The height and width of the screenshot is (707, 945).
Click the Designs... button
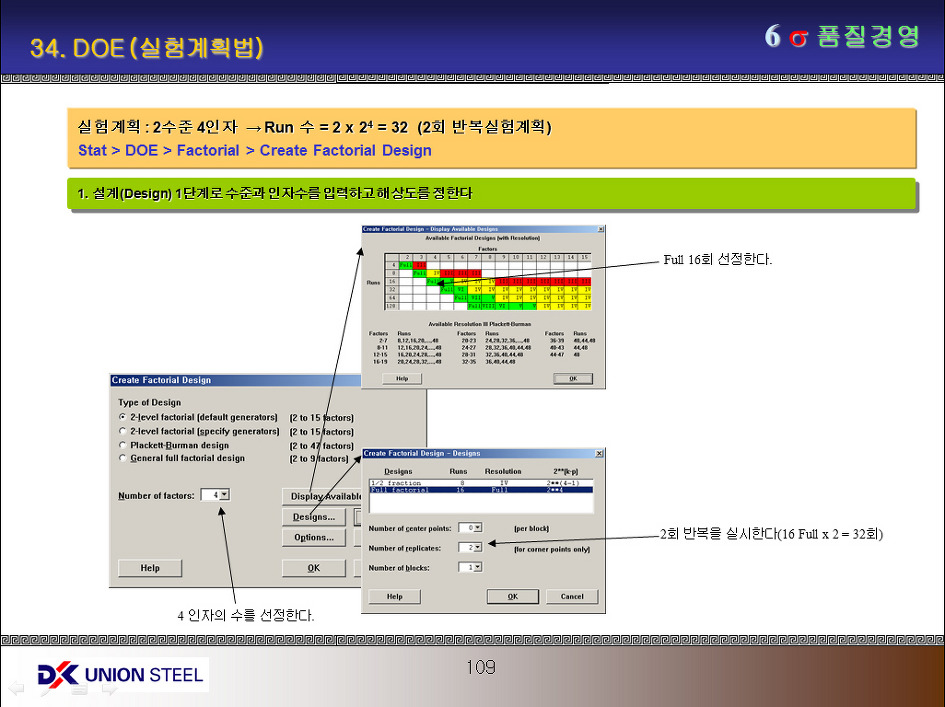click(313, 517)
